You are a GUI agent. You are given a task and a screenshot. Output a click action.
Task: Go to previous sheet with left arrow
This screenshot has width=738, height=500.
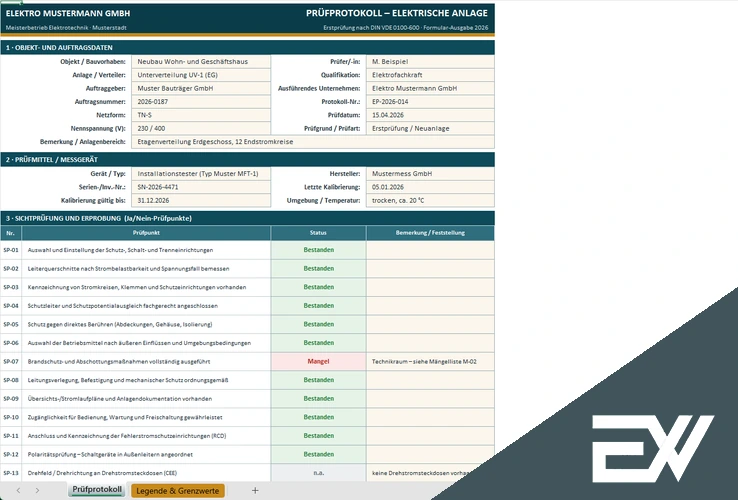point(18,491)
